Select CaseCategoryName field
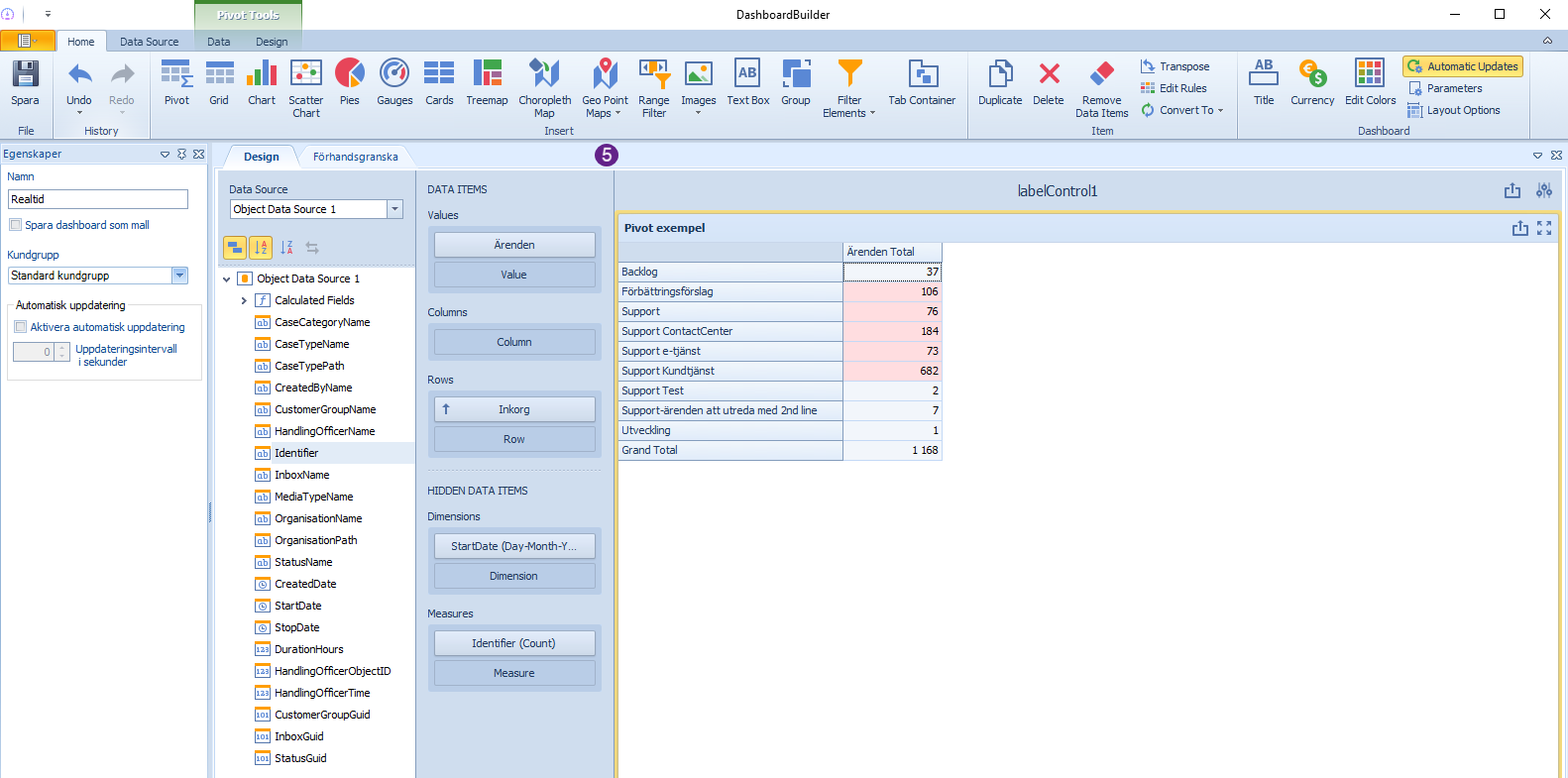The width and height of the screenshot is (1568, 778). click(322, 322)
